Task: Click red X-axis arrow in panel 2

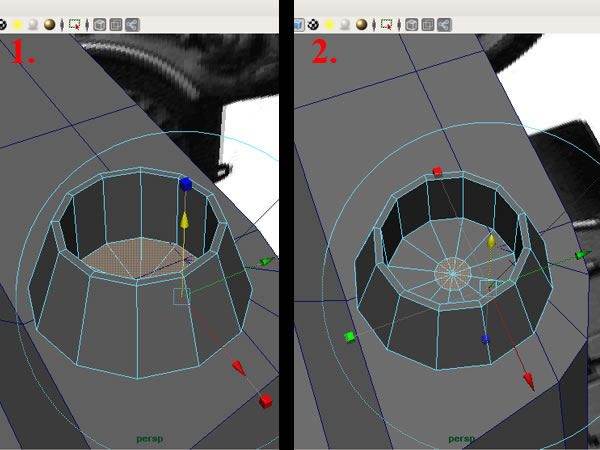Action: coord(529,381)
